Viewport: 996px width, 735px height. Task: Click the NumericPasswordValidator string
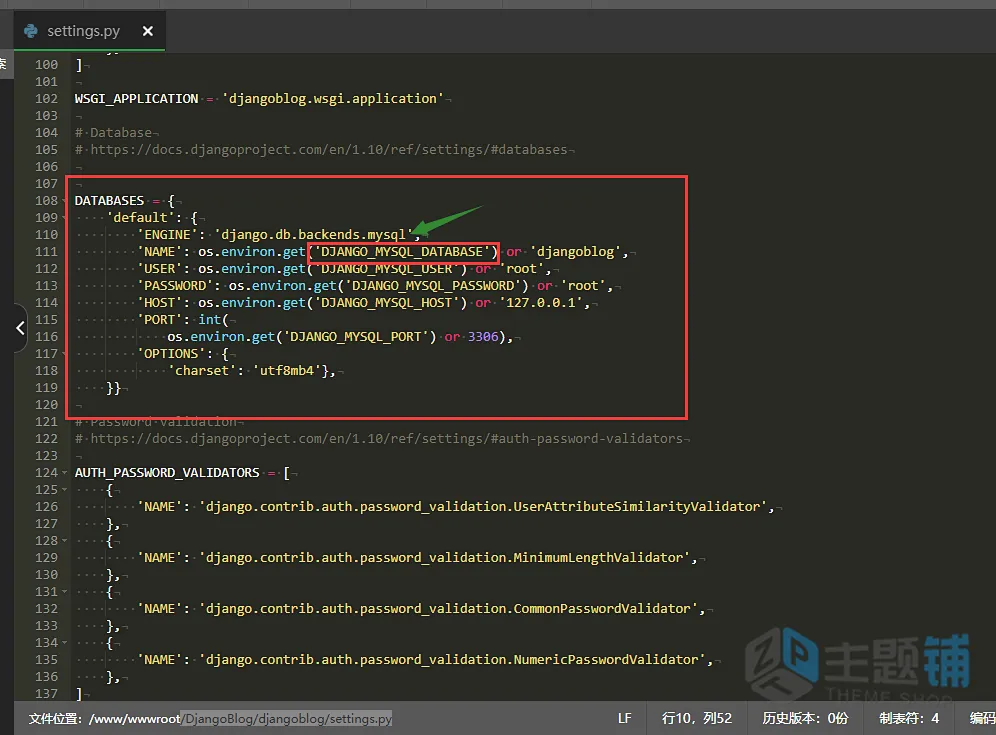(452, 659)
